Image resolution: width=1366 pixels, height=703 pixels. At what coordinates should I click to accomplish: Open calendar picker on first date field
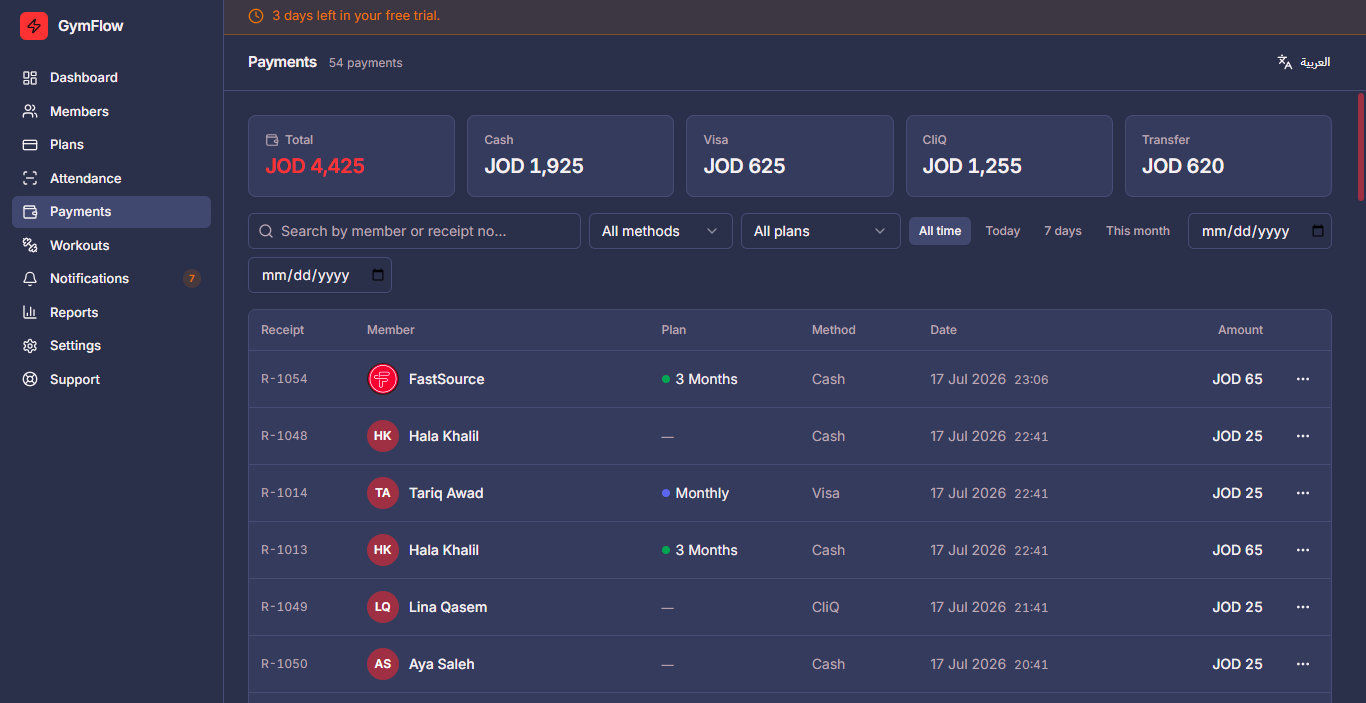click(x=1318, y=231)
